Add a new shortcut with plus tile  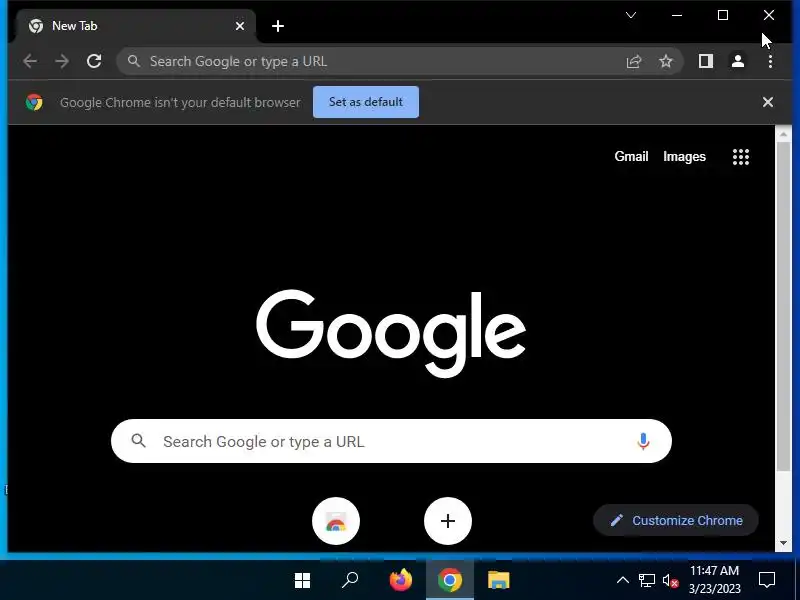point(448,521)
